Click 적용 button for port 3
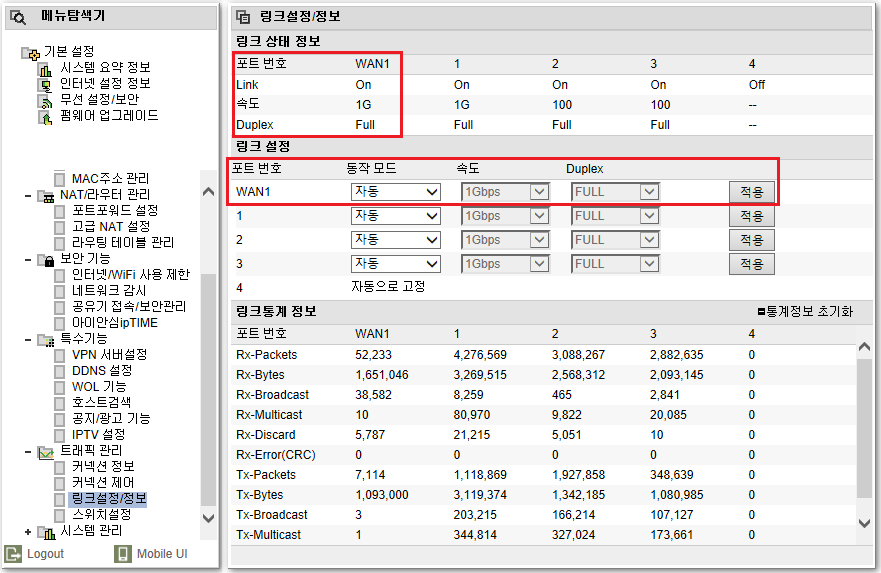This screenshot has height=573, width=881. 752,264
